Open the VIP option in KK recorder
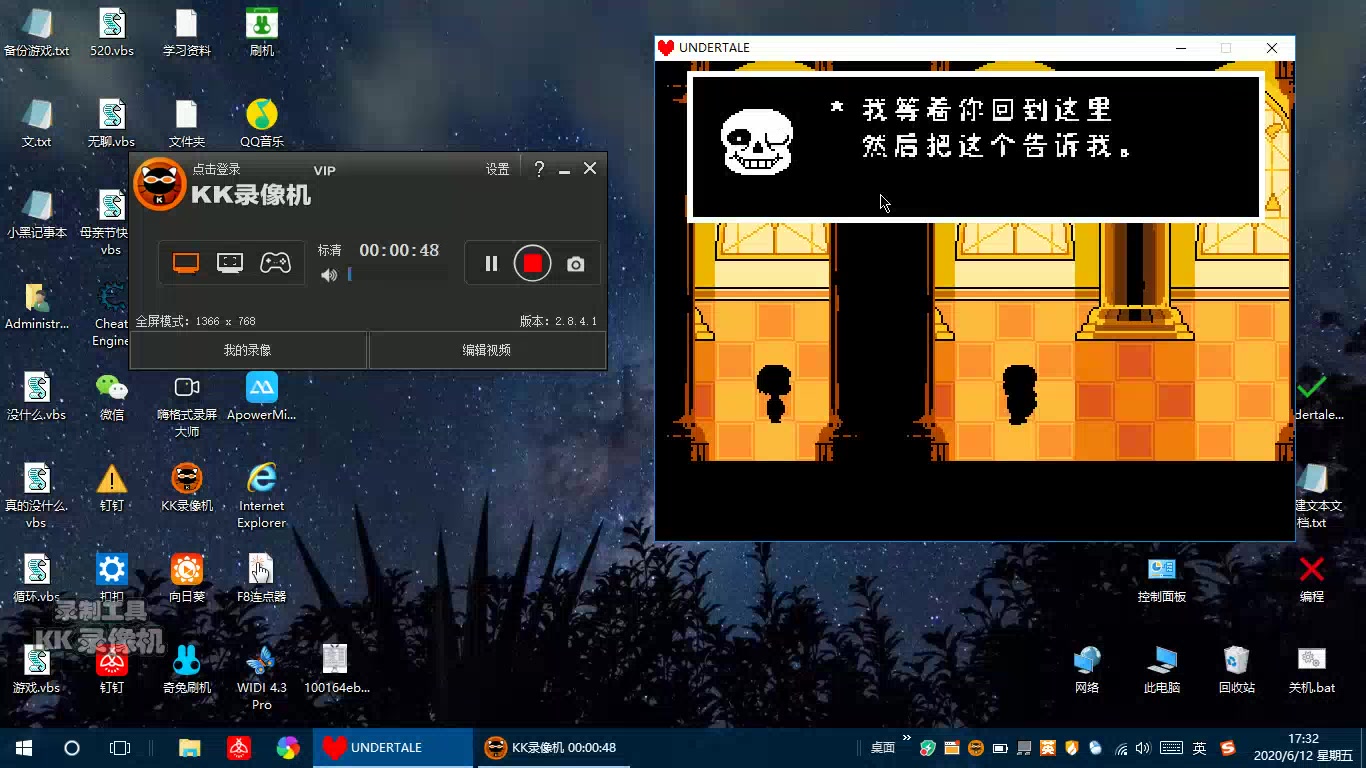Viewport: 1366px width, 768px height. point(325,170)
